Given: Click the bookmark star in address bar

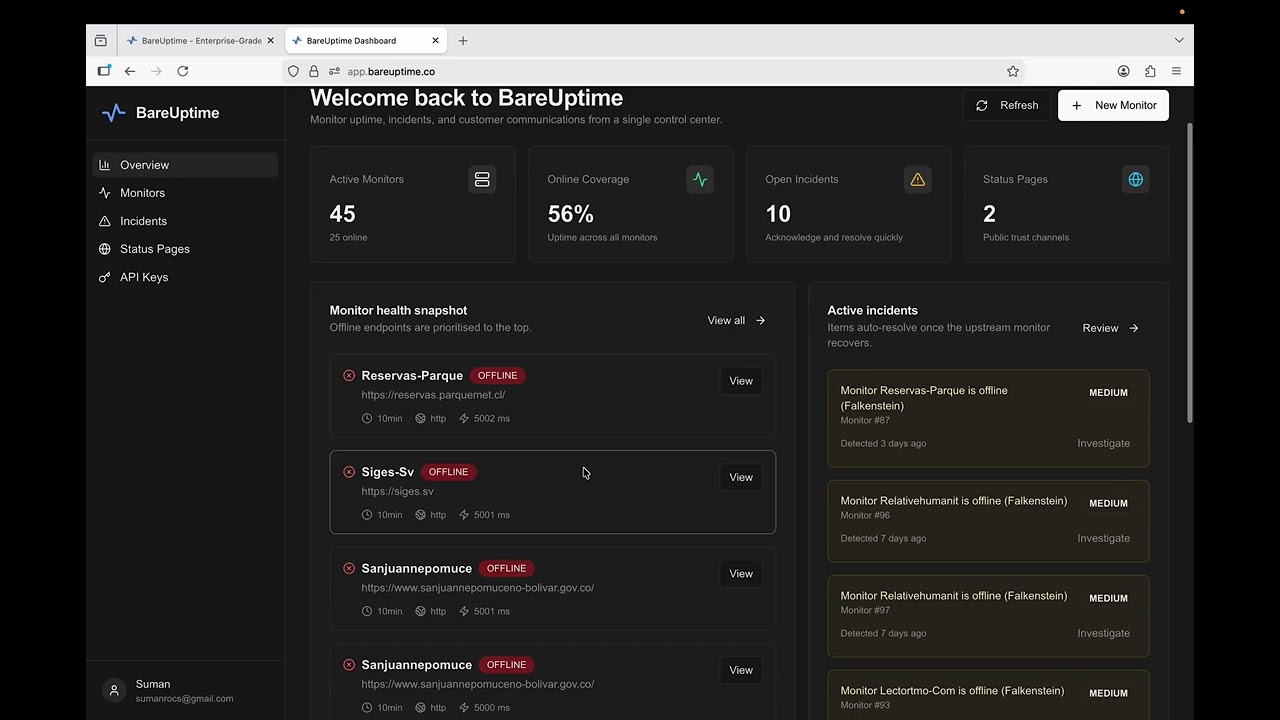Looking at the screenshot, I should (x=1013, y=71).
